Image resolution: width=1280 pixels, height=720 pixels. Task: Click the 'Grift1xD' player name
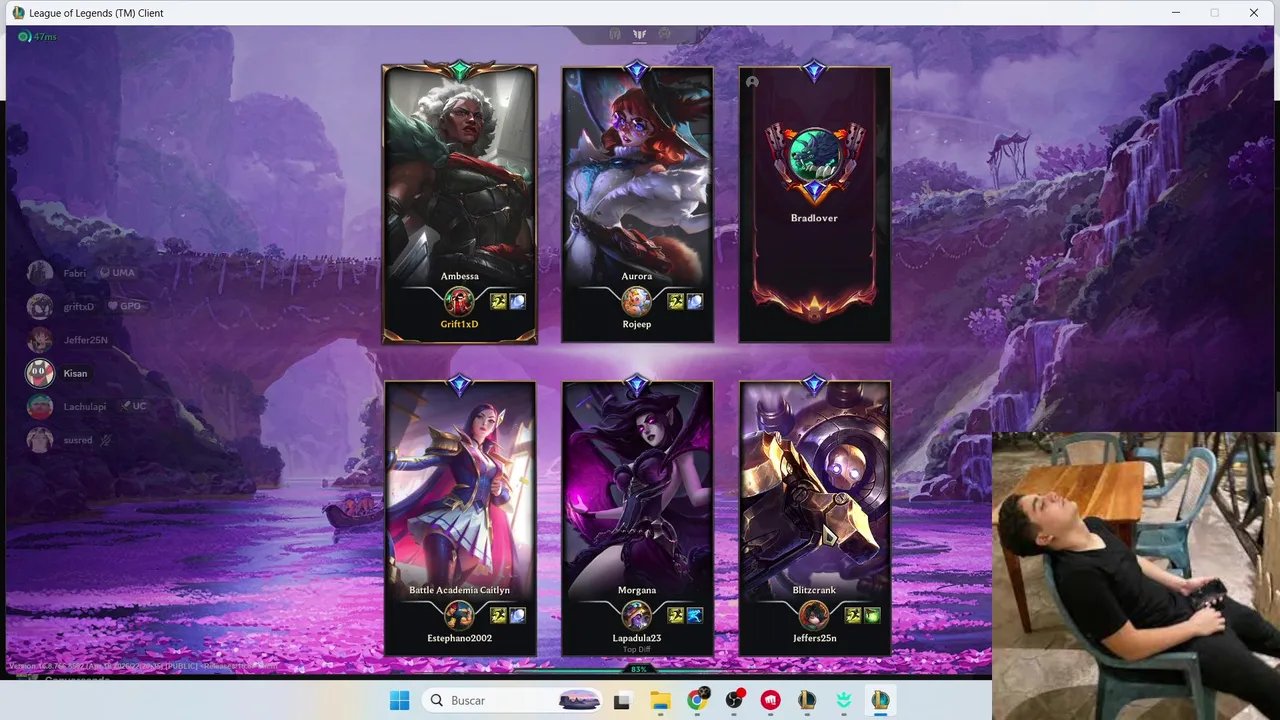point(459,324)
